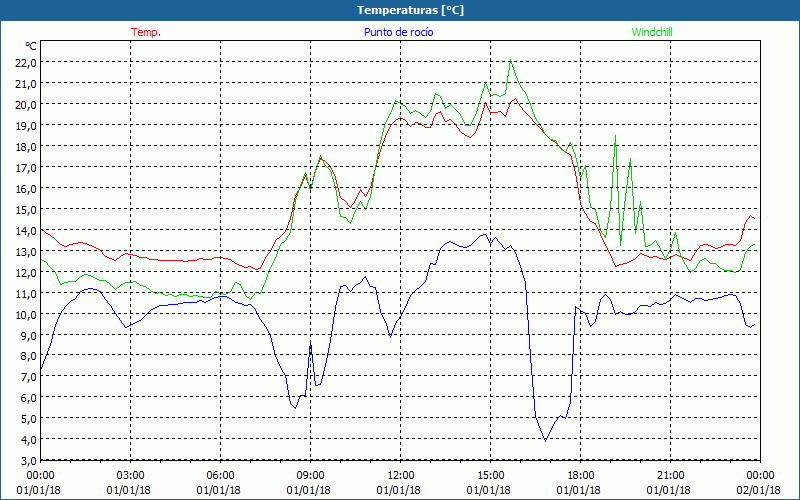Screen dimensions: 800x500
Task: Click the 18:00 time axis label
Action: point(580,475)
